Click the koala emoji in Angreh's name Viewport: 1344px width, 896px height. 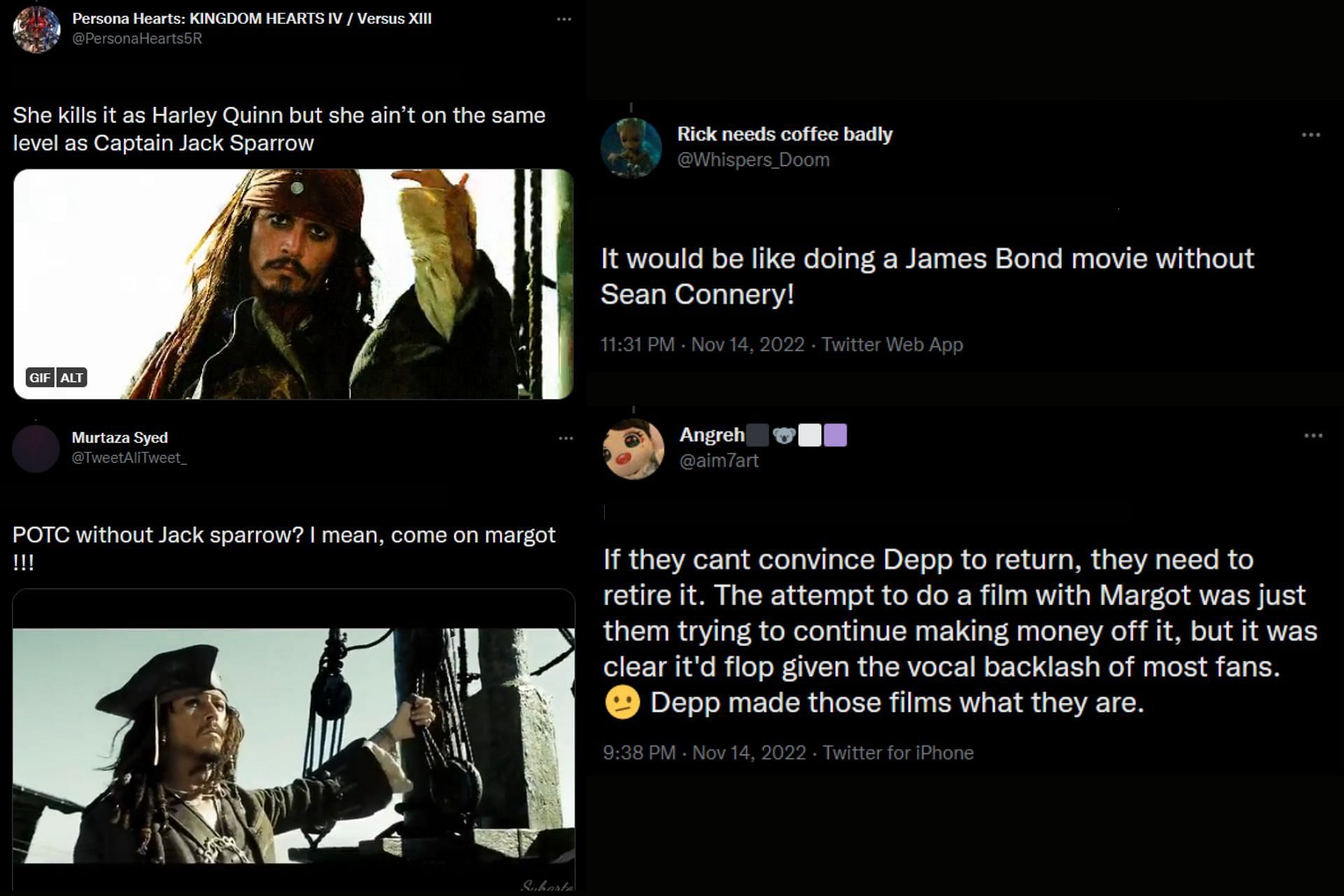784,435
